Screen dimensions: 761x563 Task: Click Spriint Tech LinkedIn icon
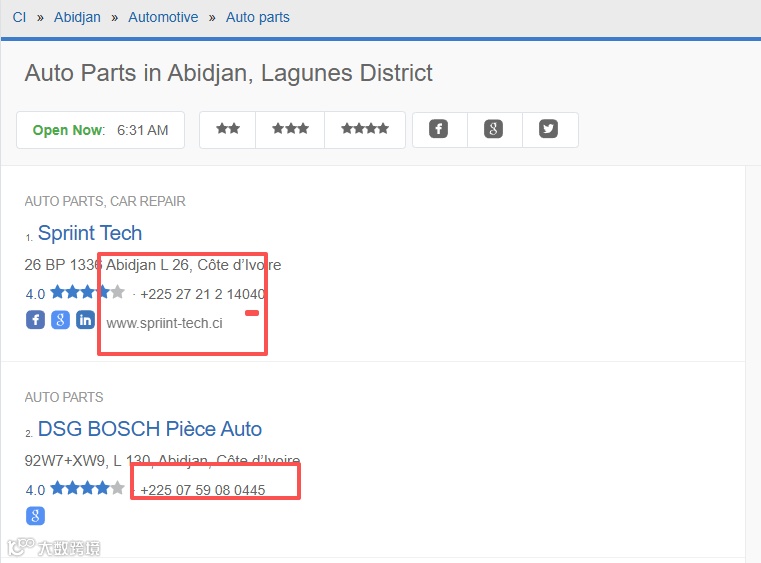(x=85, y=320)
